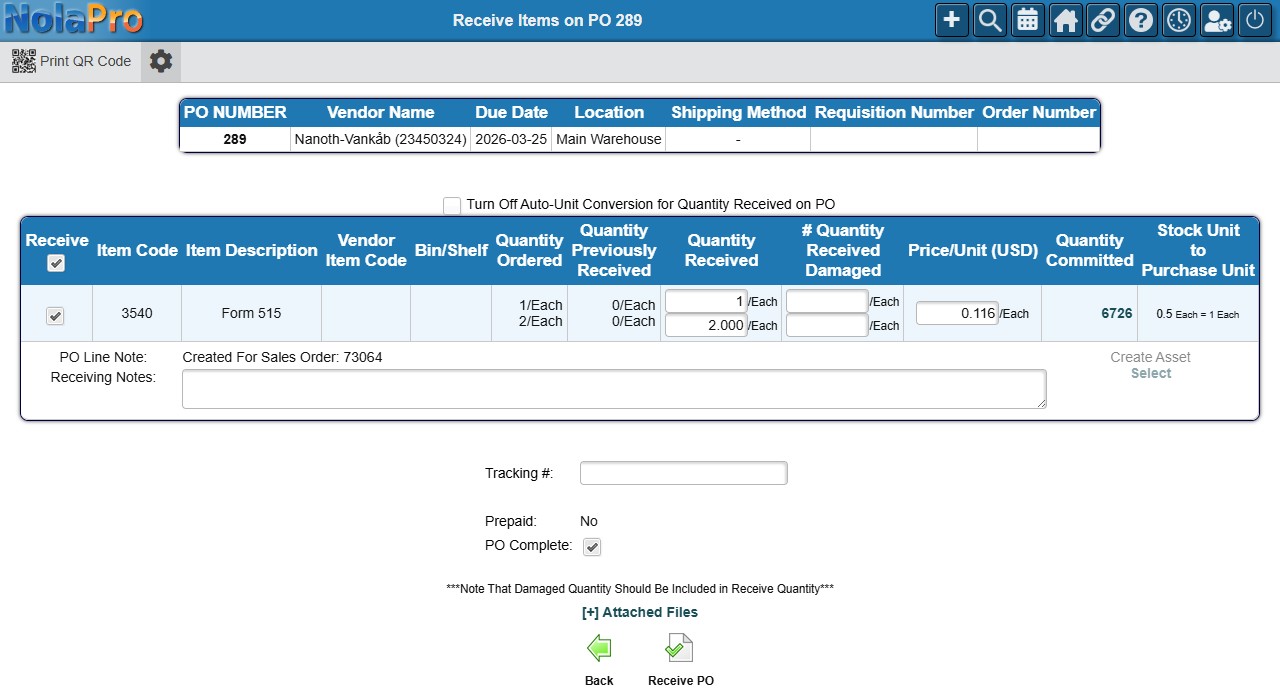Click the QR code icon
The height and width of the screenshot is (697, 1280).
(x=24, y=61)
